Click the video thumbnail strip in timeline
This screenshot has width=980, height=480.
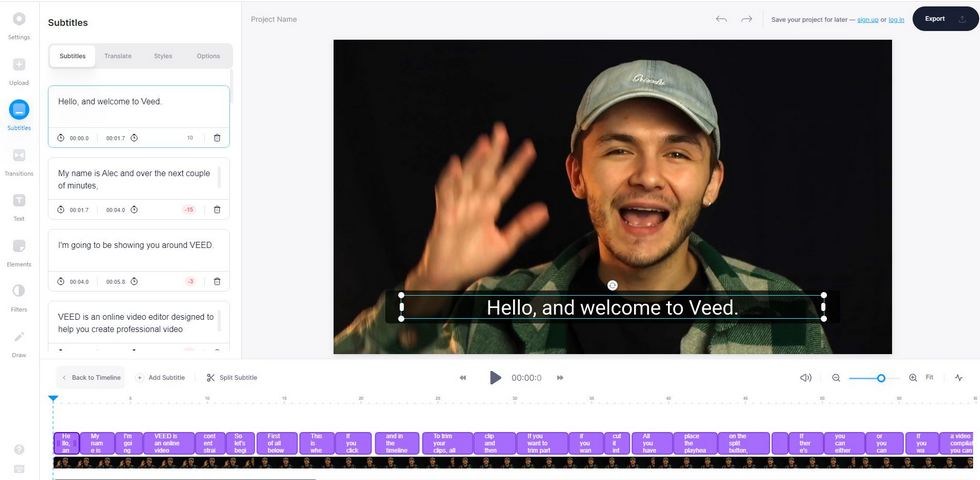click(514, 462)
